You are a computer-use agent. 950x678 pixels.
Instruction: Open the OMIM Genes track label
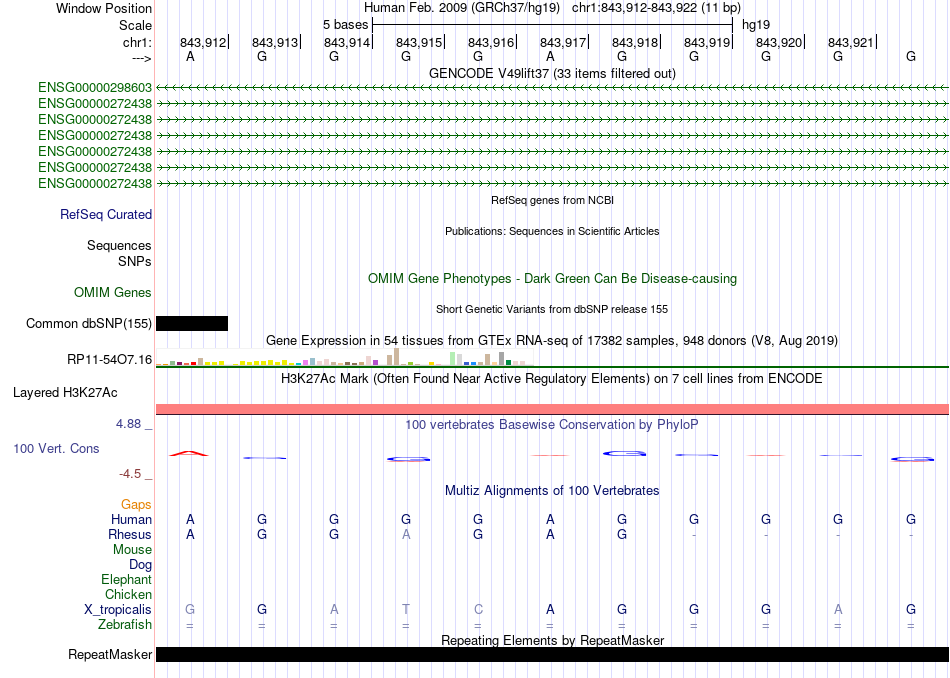tap(113, 293)
